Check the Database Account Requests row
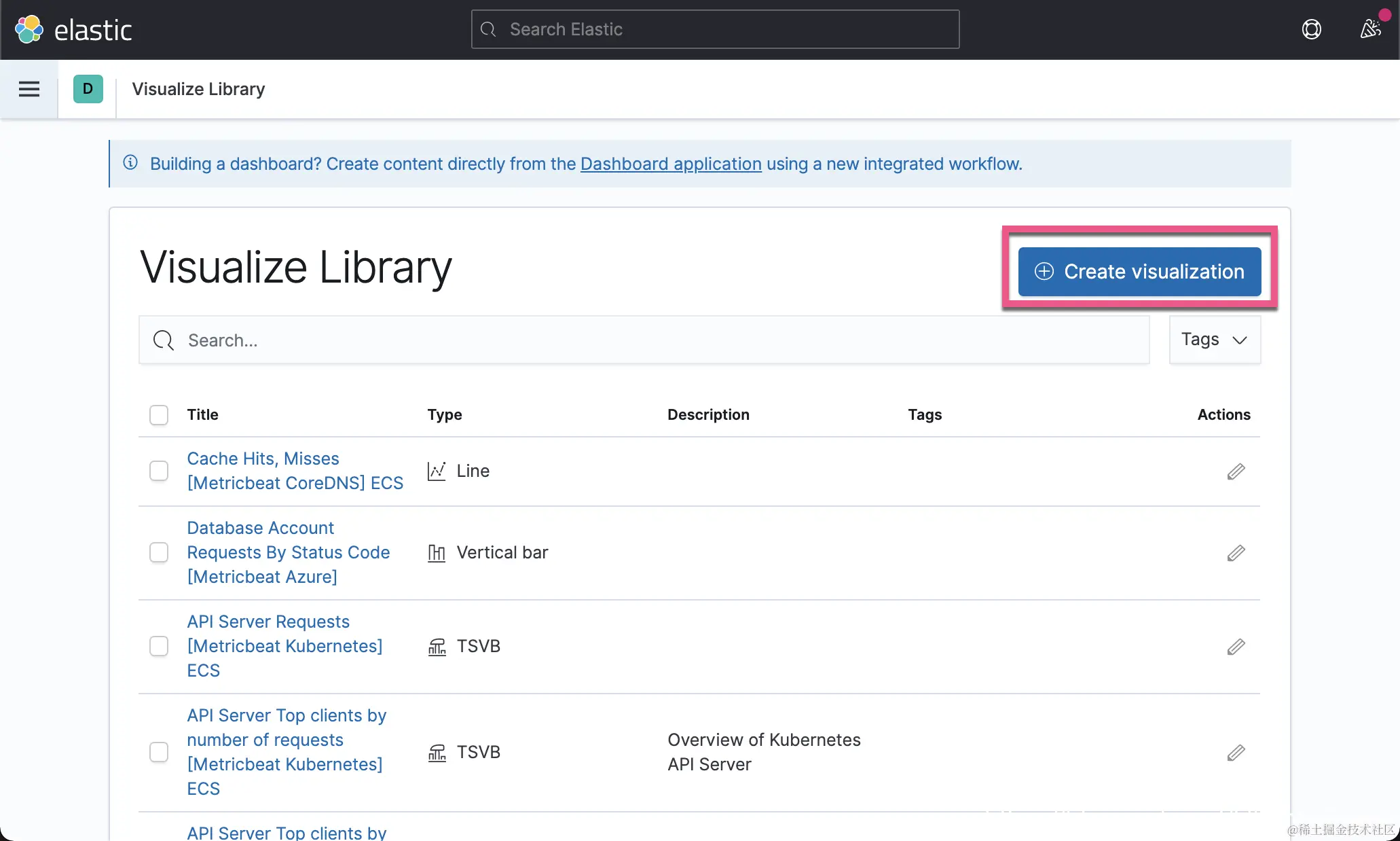Viewport: 1400px width, 841px height. click(159, 552)
